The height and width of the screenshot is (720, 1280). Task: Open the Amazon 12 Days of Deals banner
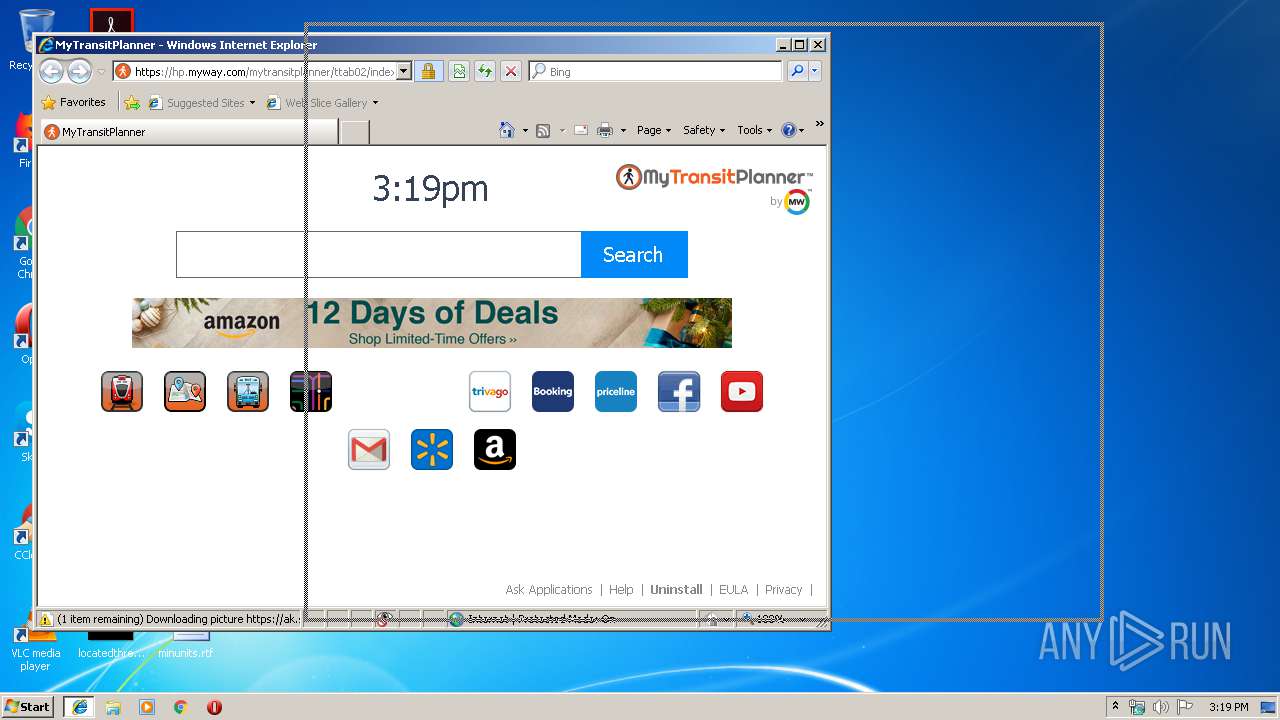pyautogui.click(x=432, y=322)
